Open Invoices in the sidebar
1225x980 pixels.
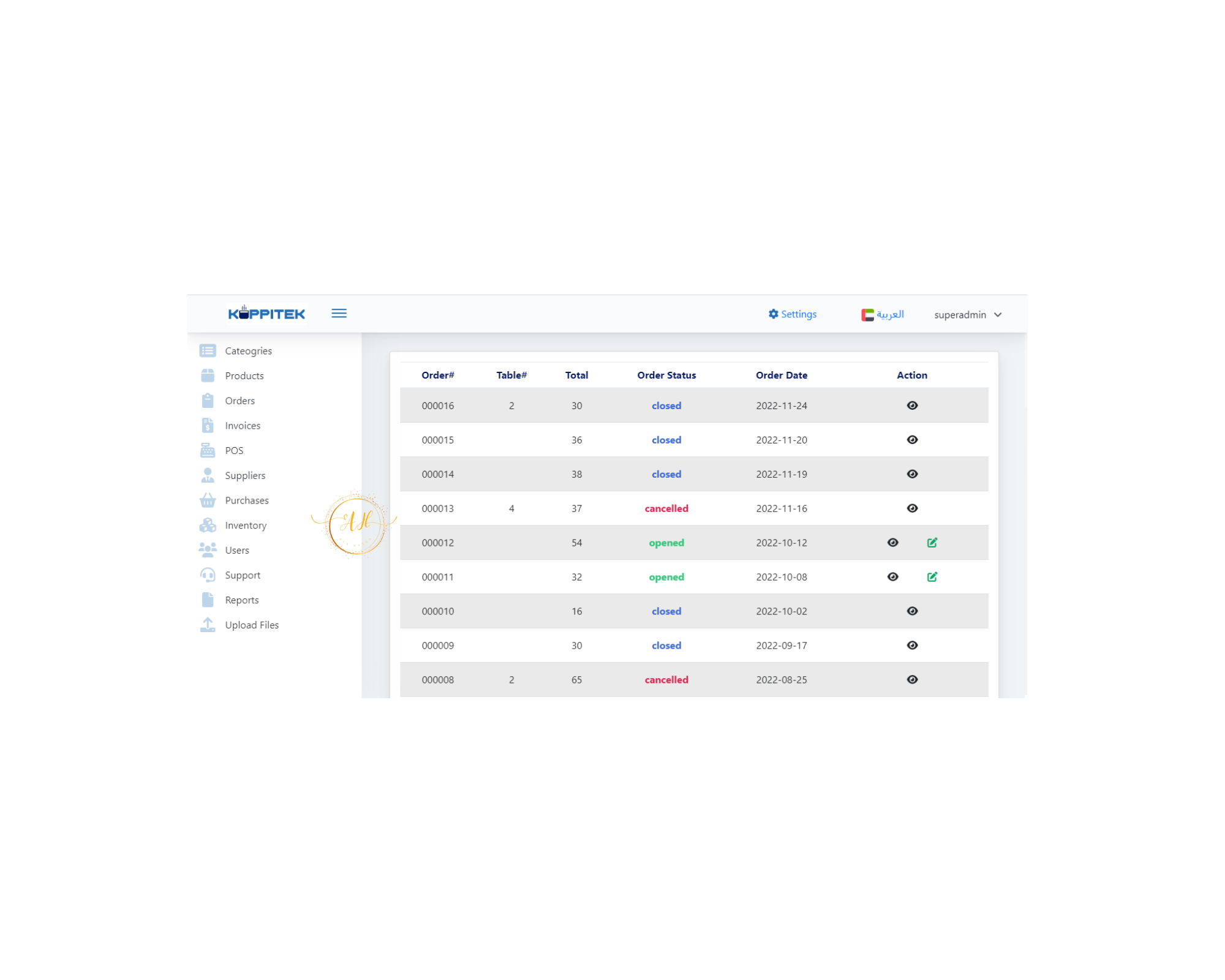(243, 426)
